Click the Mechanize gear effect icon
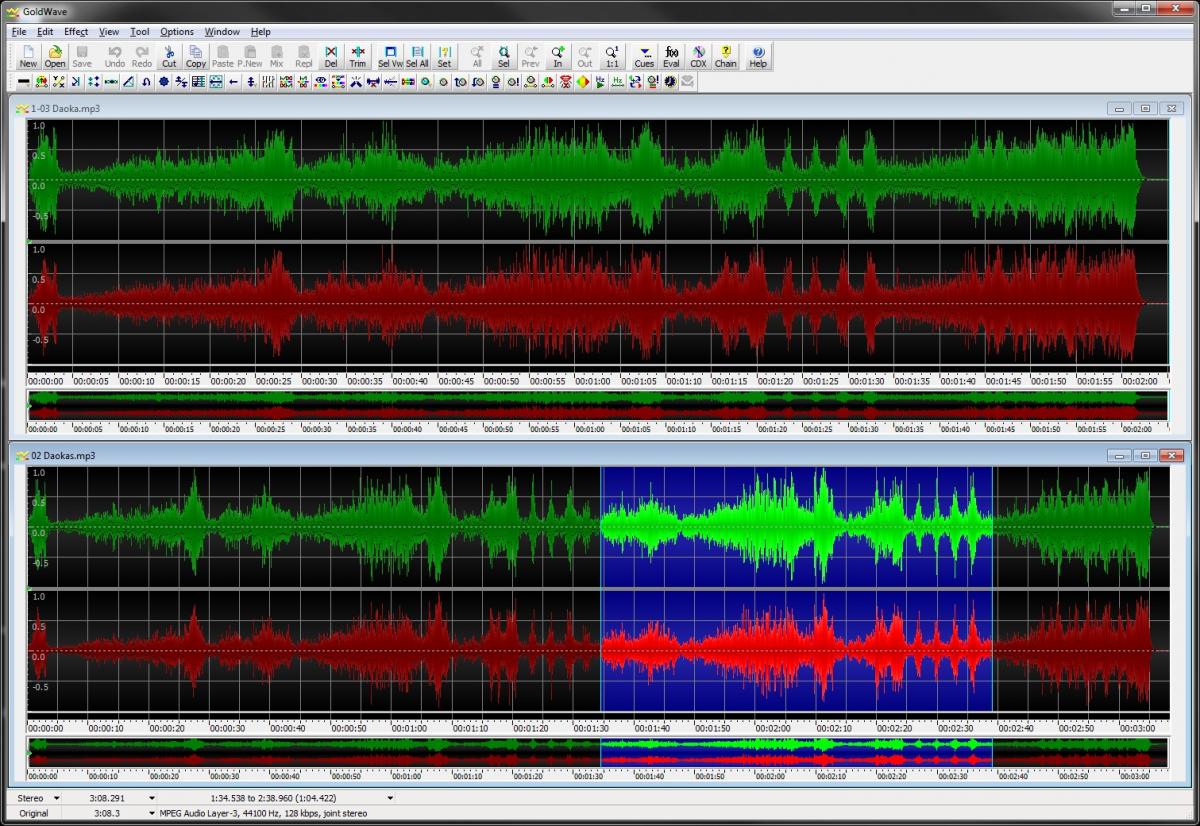The width and height of the screenshot is (1200, 826). [163, 81]
